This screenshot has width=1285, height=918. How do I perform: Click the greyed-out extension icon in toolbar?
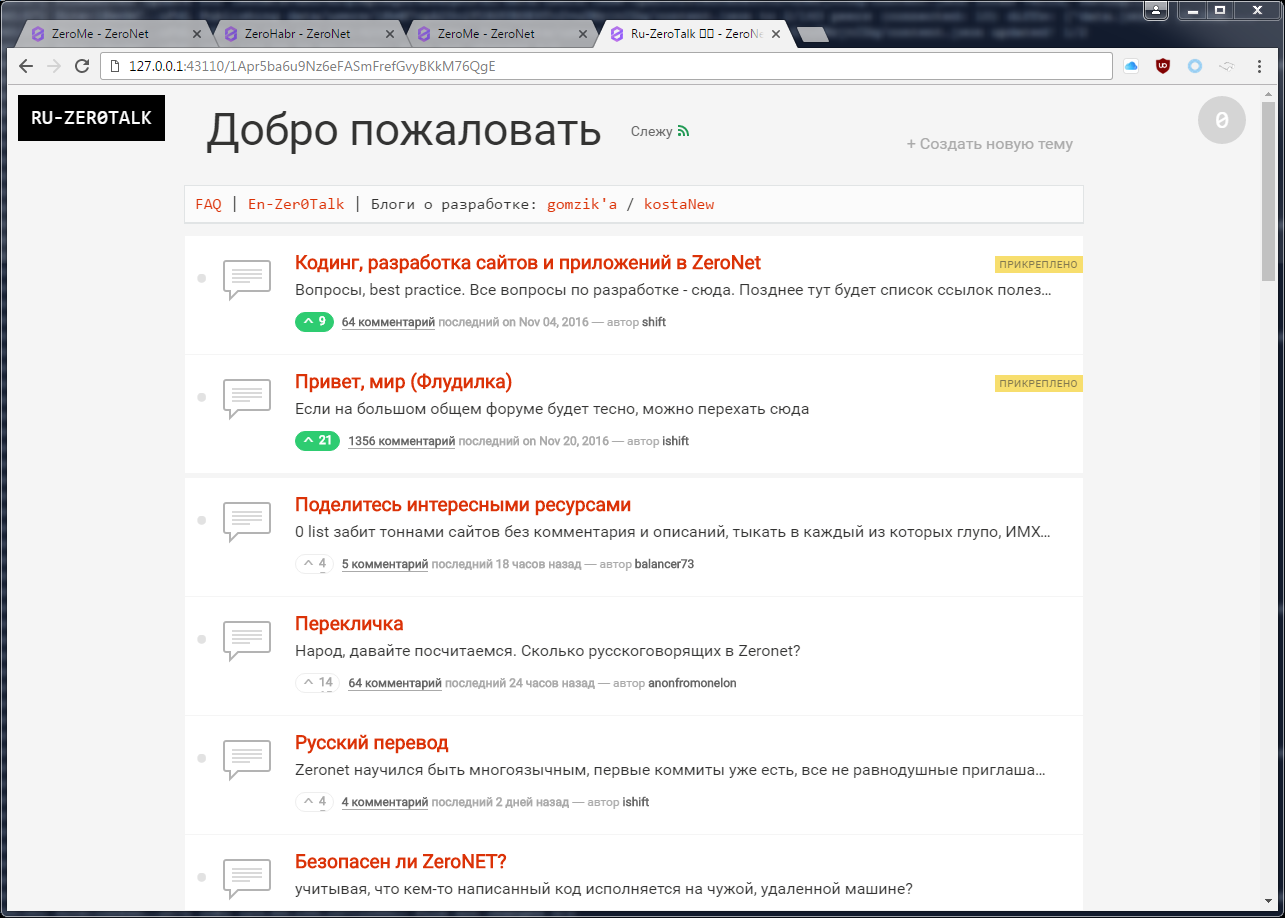(1227, 66)
